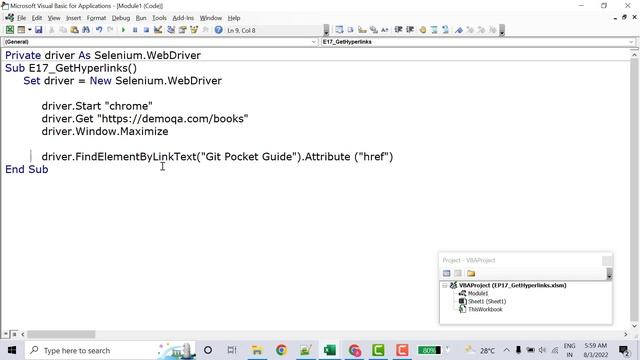Select Module1 in project tree
Image resolution: width=640 pixels, height=360 pixels.
coord(478,293)
